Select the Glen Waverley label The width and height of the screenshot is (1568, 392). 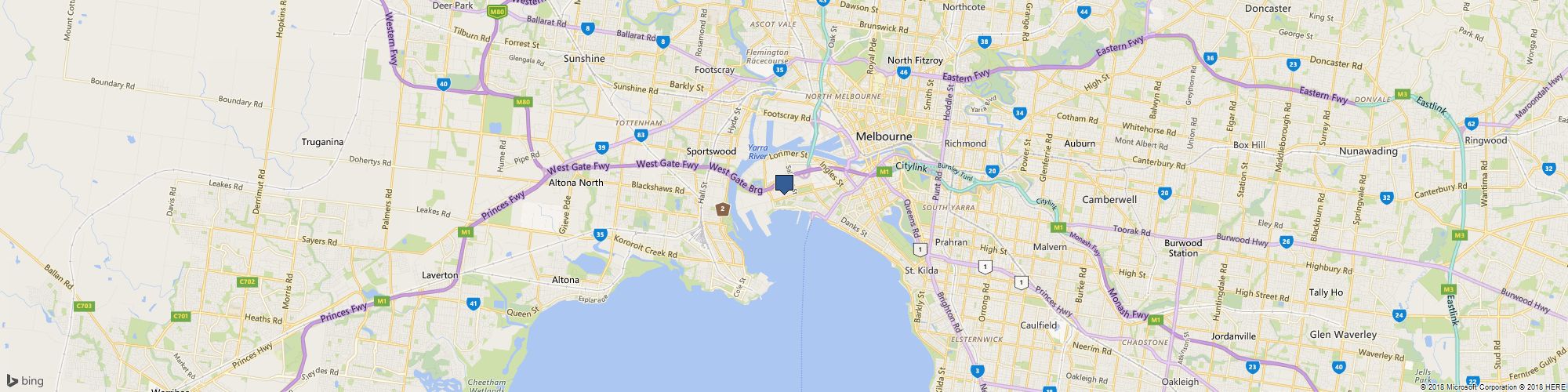pyautogui.click(x=1343, y=335)
